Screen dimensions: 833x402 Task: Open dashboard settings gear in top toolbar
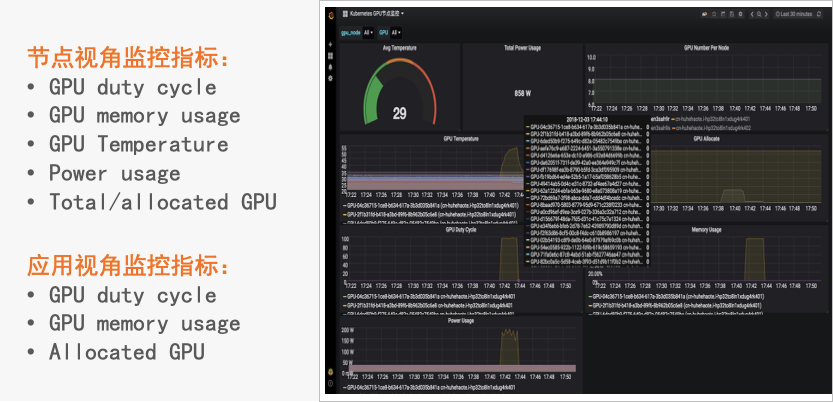[x=741, y=14]
